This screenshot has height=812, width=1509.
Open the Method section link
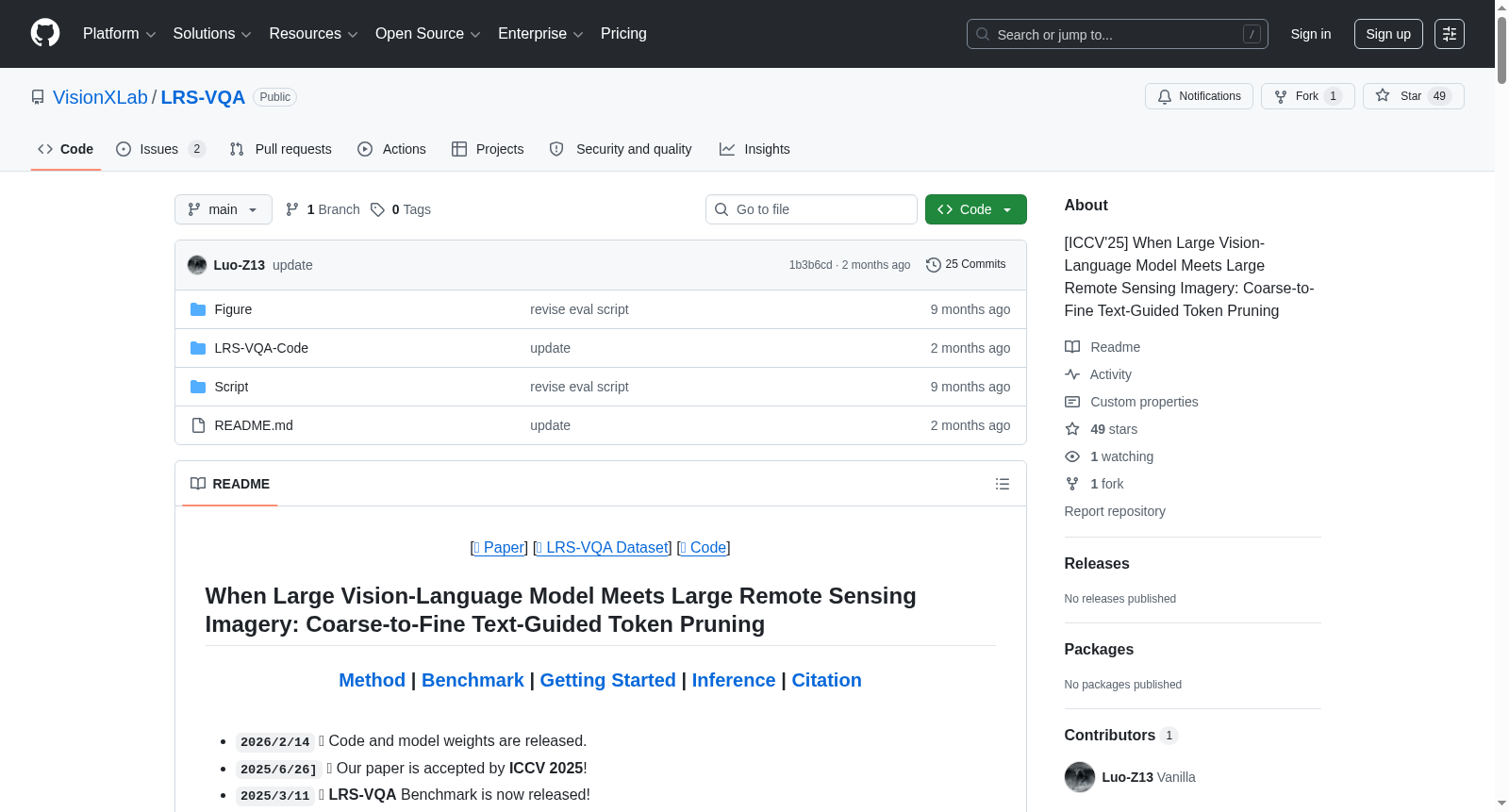[x=372, y=680]
